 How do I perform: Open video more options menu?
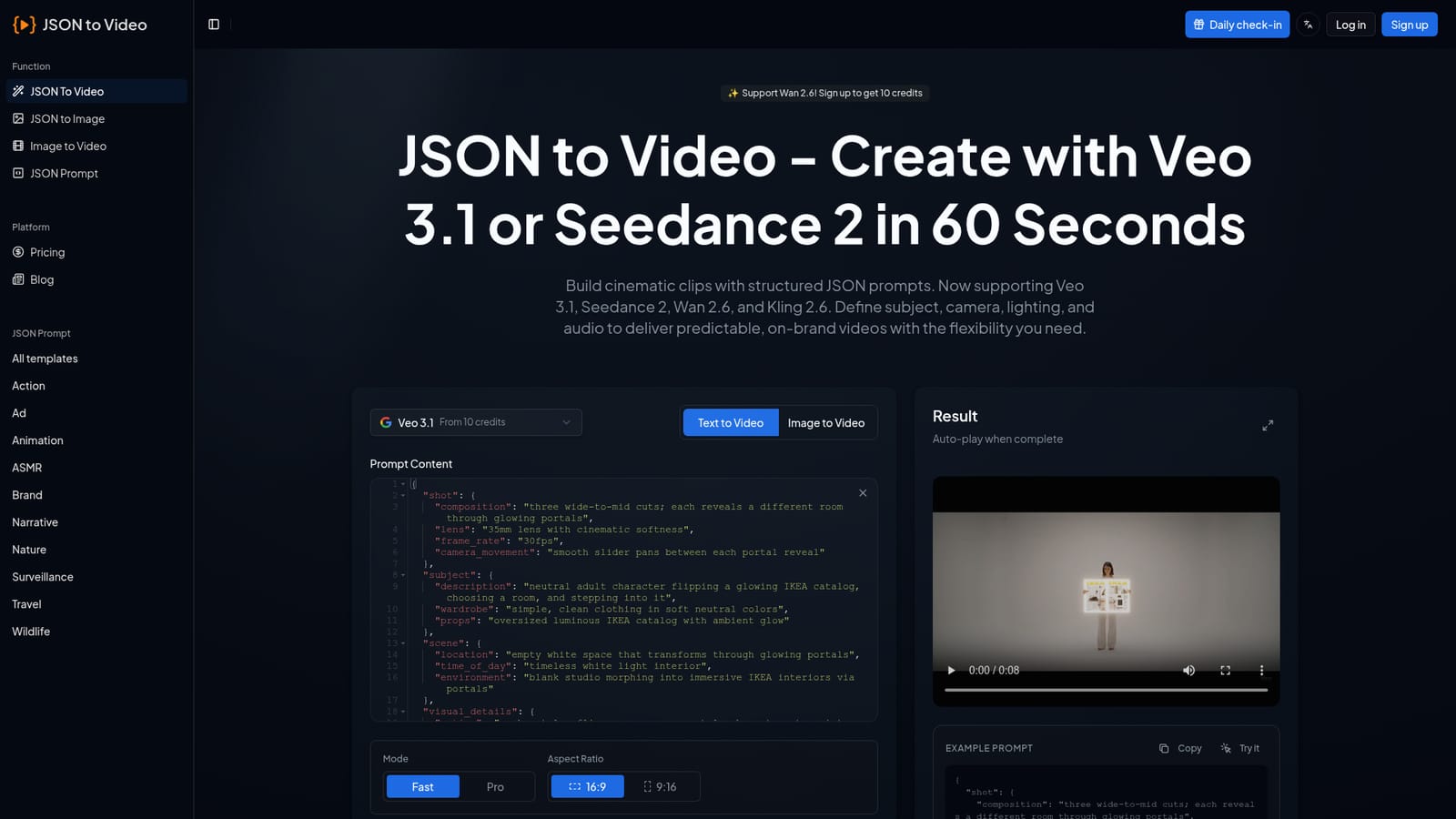tap(1261, 671)
